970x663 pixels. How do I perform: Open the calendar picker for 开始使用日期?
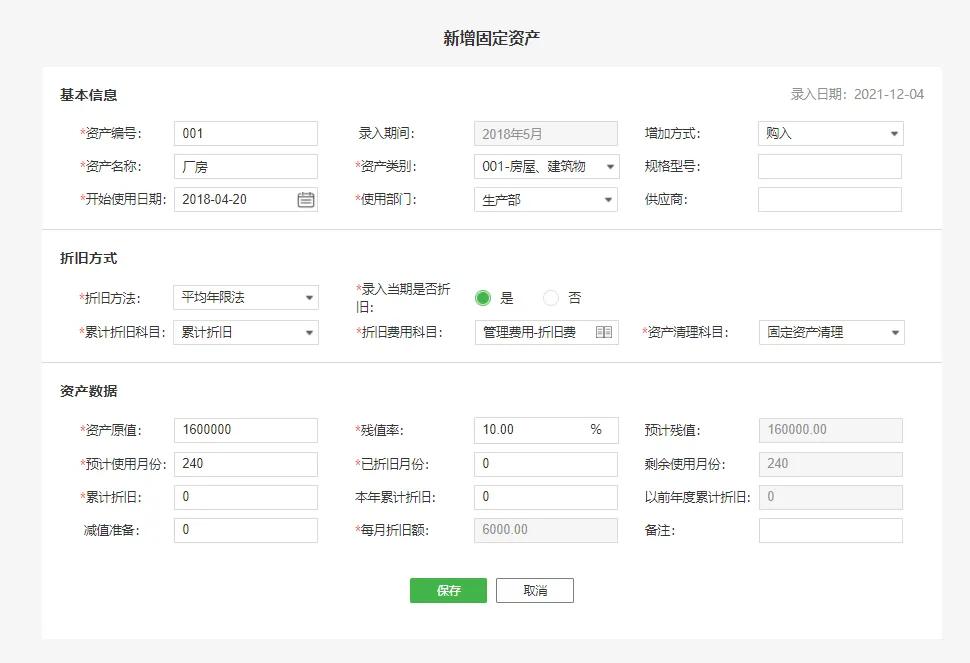click(307, 199)
